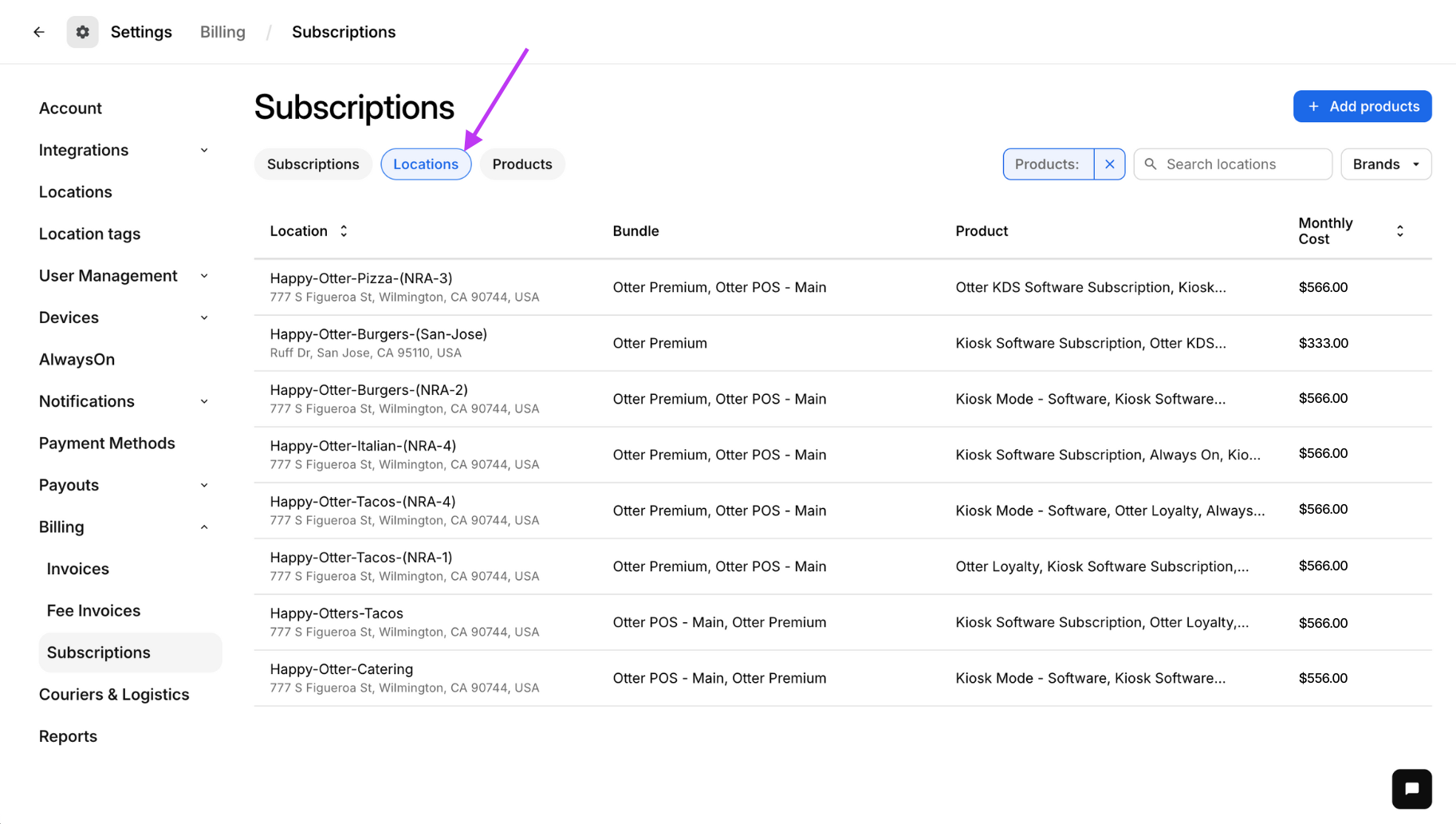Open the Brands dropdown
Viewport: 1456px width, 824px height.
click(1385, 164)
